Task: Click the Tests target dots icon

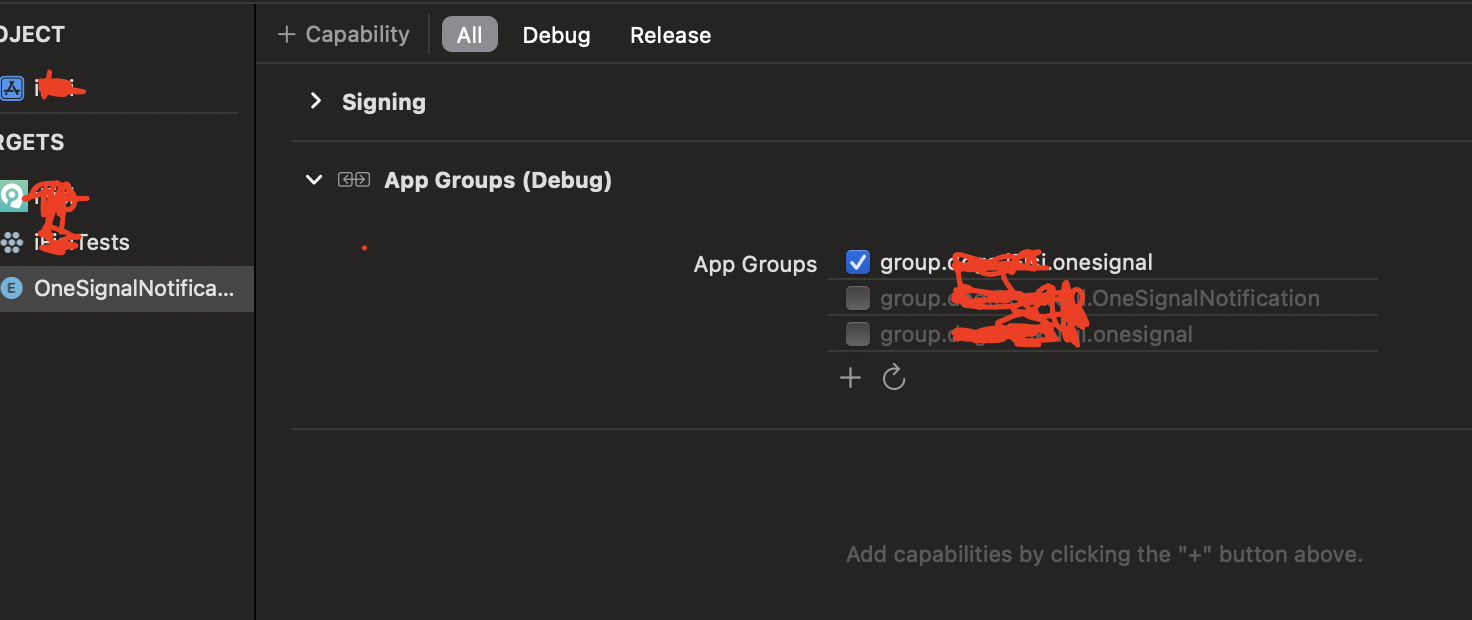Action: (x=13, y=242)
